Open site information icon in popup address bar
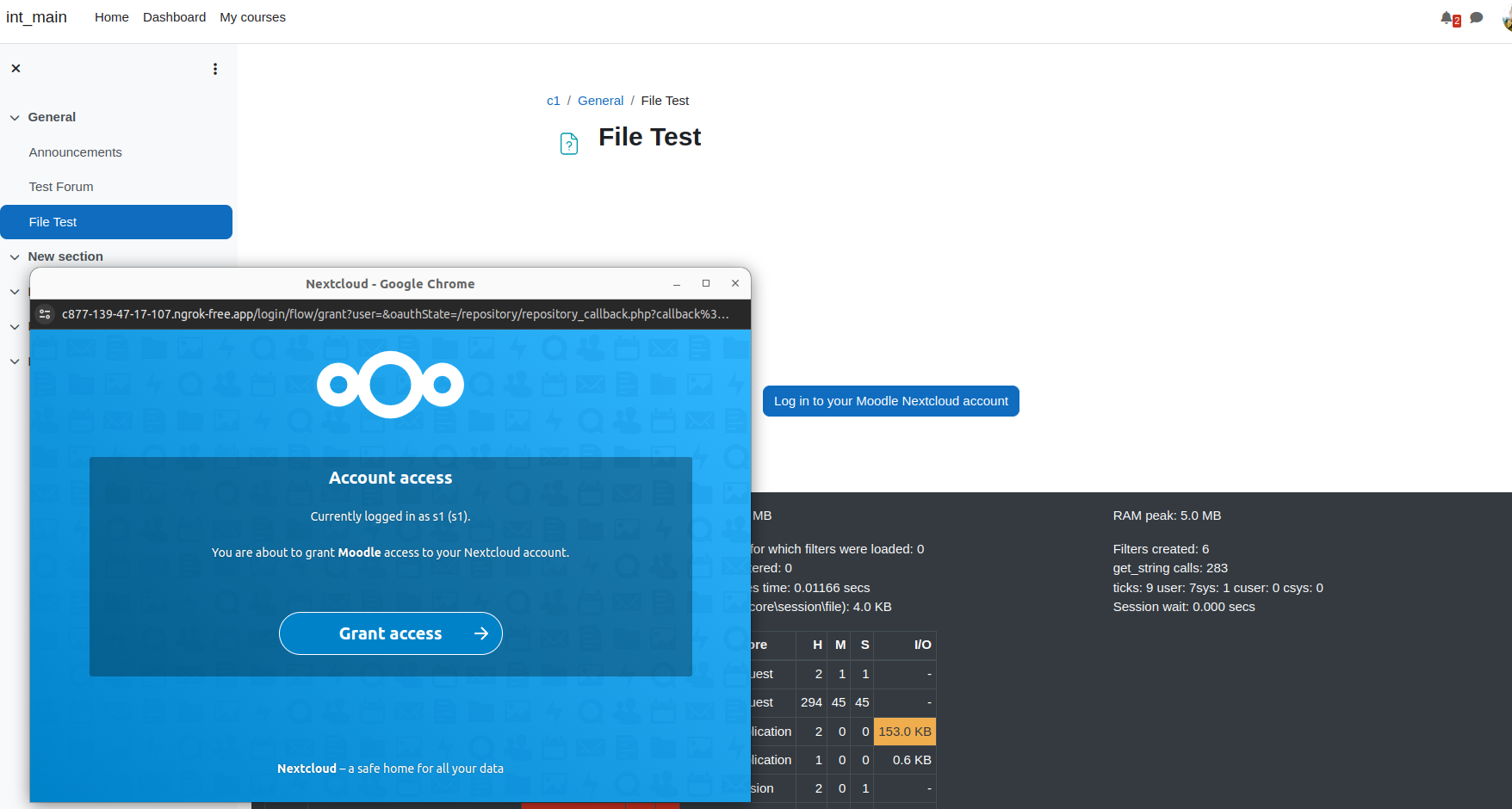The width and height of the screenshot is (1512, 809). coord(45,314)
